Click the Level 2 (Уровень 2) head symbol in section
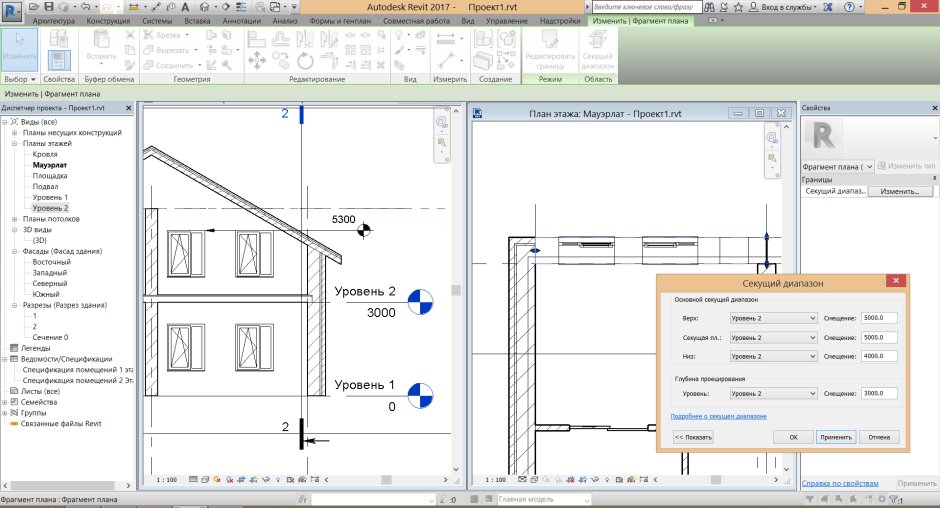Screen dimensions: 940x508 tap(420, 302)
